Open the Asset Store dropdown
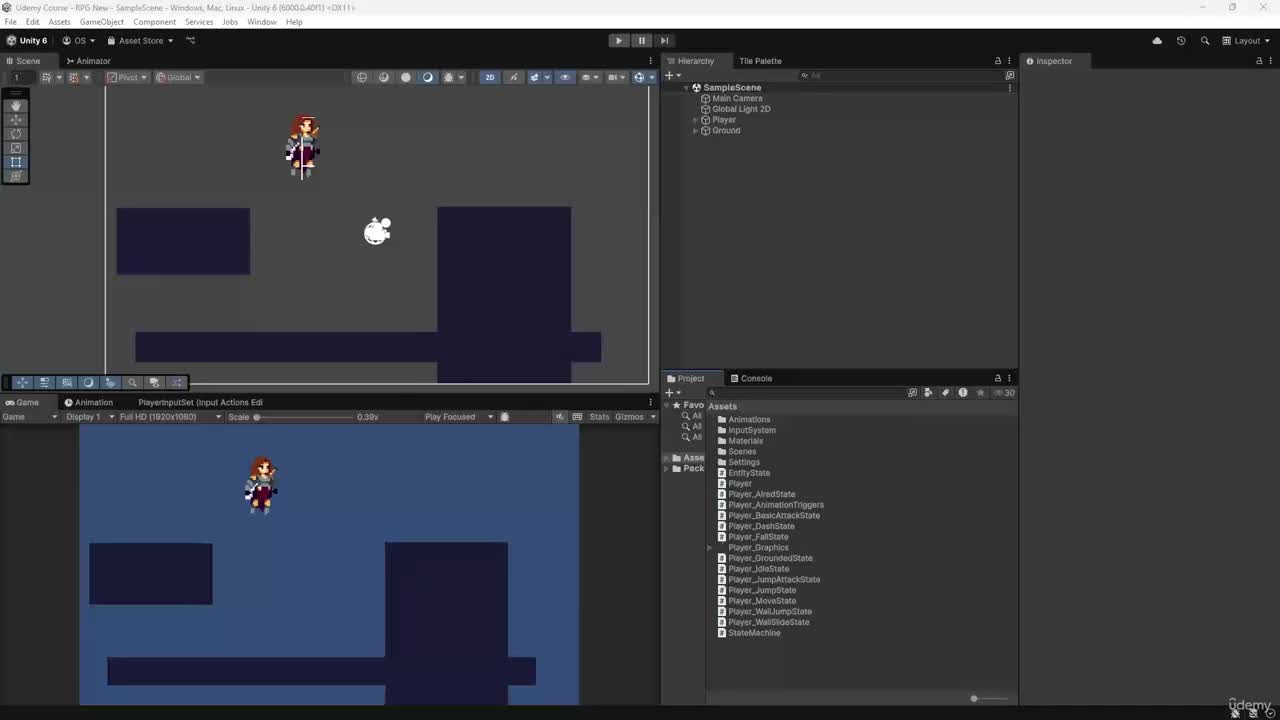This screenshot has height=720, width=1280. click(x=140, y=41)
